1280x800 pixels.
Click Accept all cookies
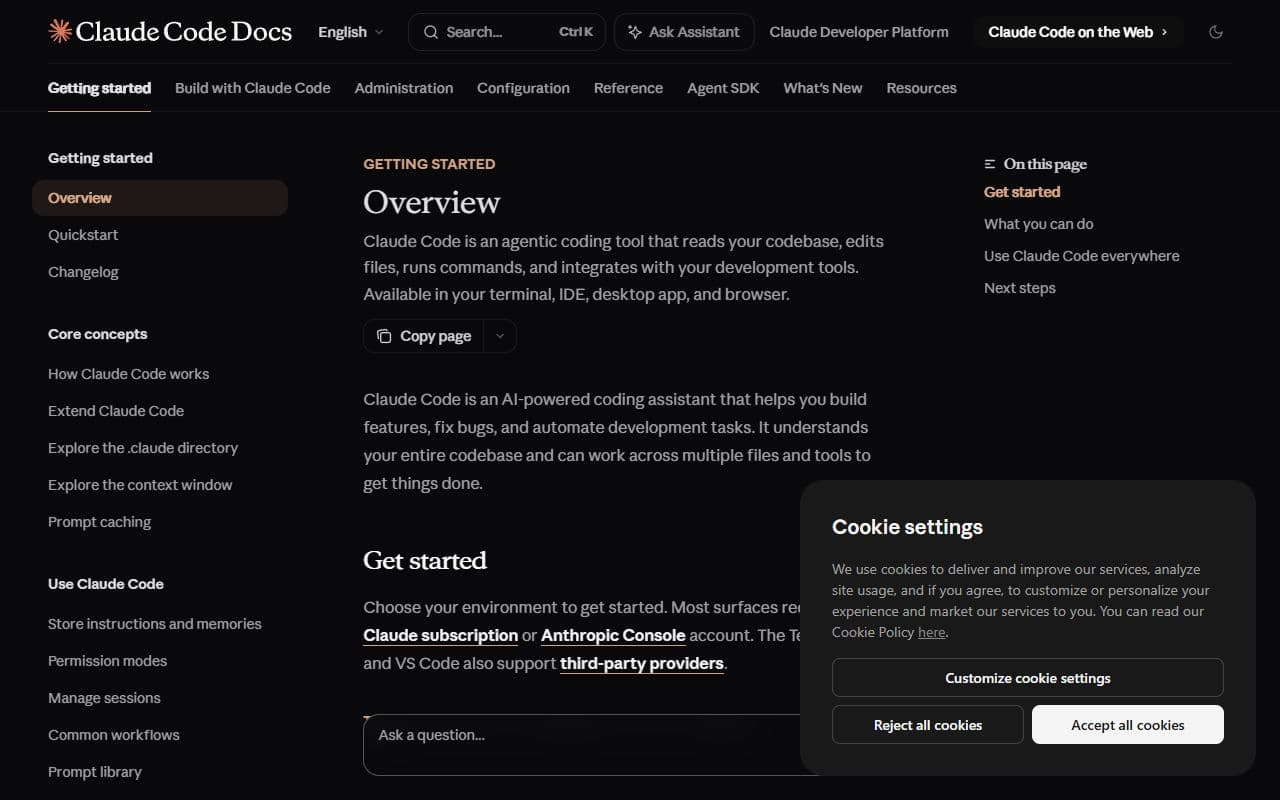pyautogui.click(x=1128, y=724)
